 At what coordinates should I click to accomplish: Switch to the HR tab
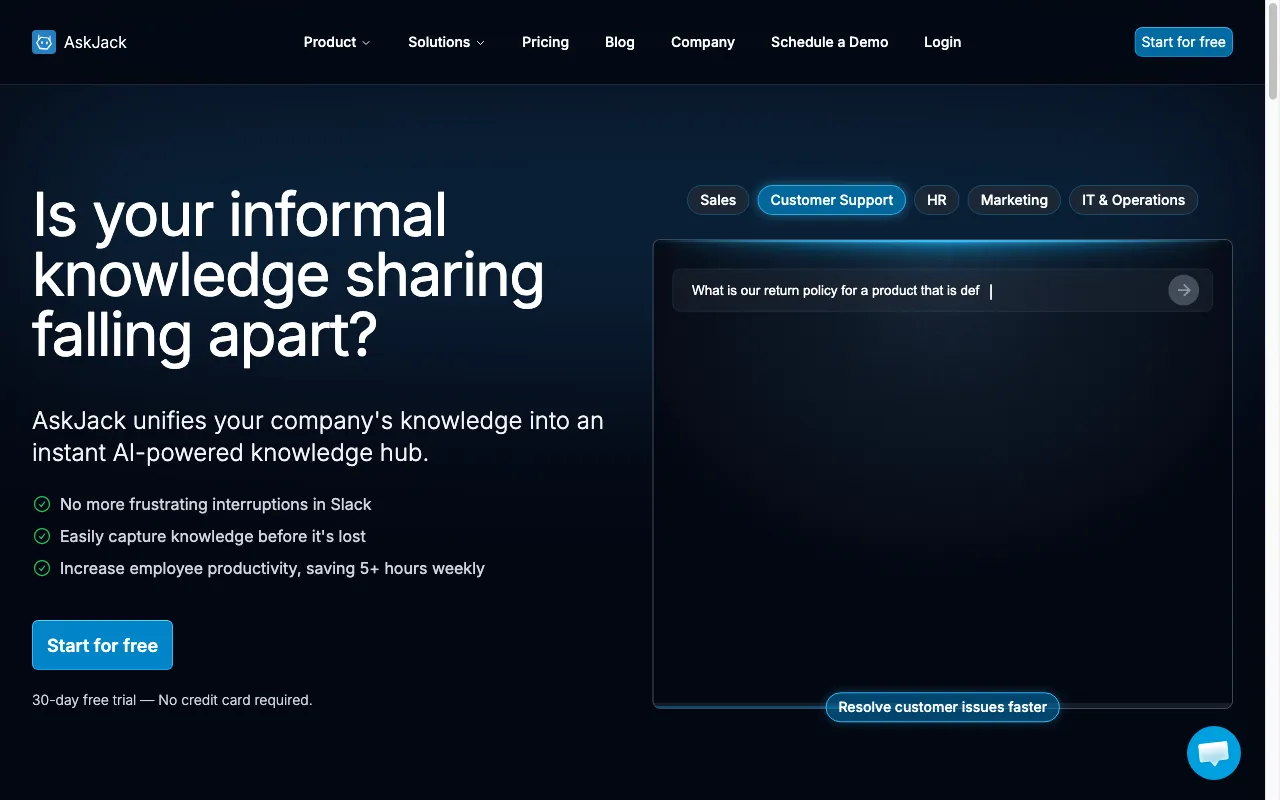pos(937,200)
